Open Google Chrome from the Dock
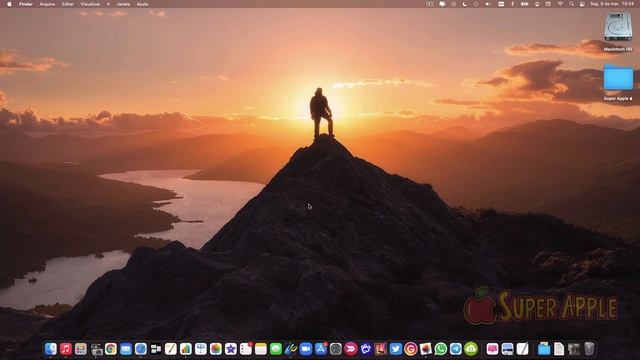The image size is (640, 360). pyautogui.click(x=111, y=349)
